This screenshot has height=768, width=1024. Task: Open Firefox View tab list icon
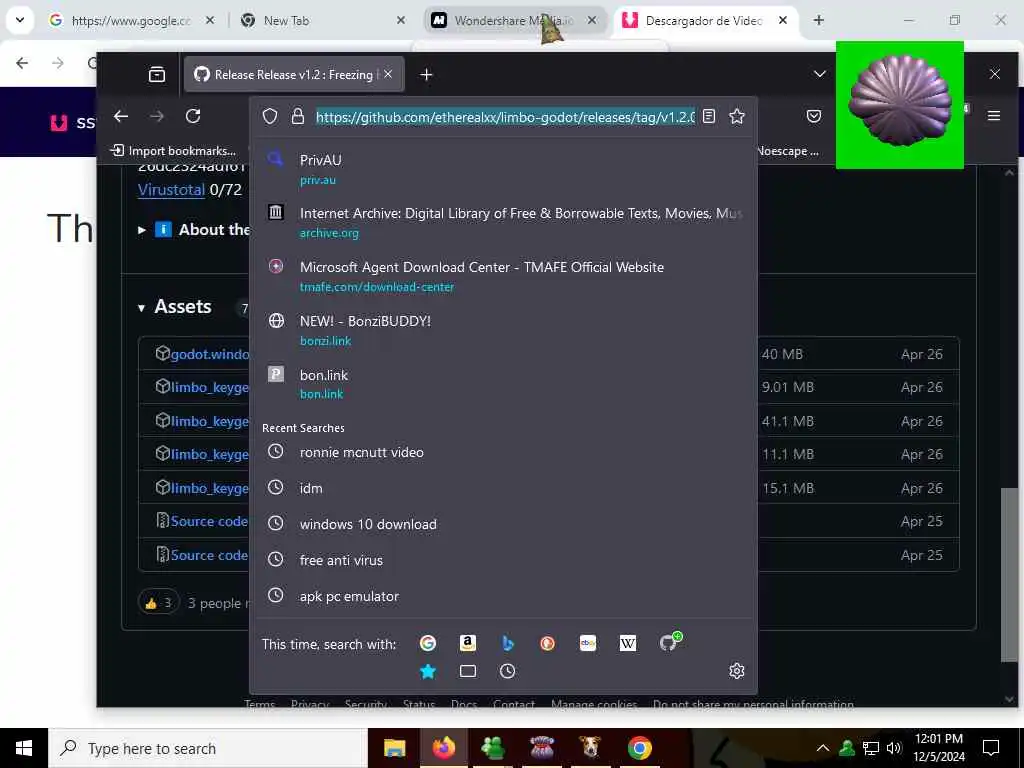point(157,74)
